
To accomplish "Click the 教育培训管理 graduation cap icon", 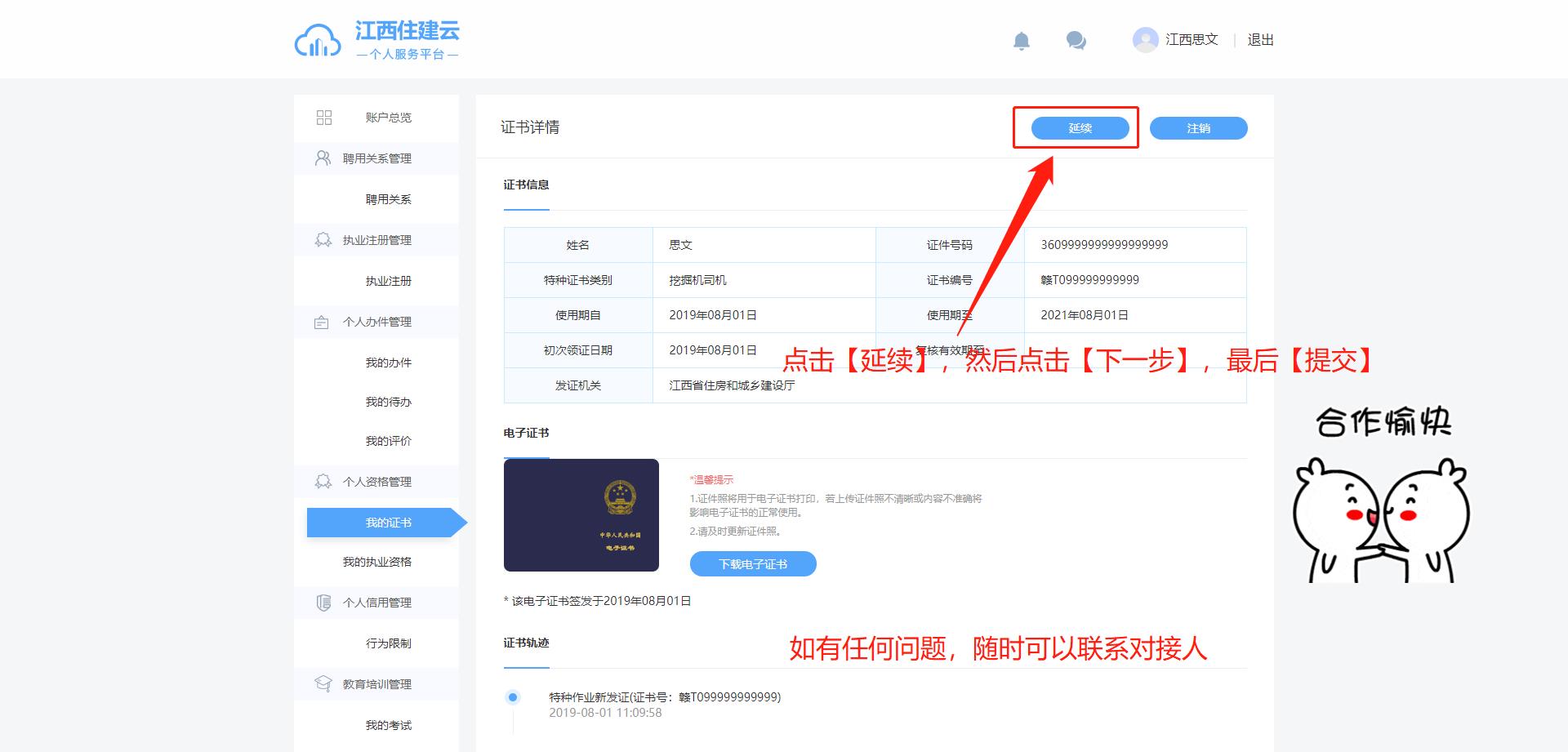I will (x=323, y=684).
